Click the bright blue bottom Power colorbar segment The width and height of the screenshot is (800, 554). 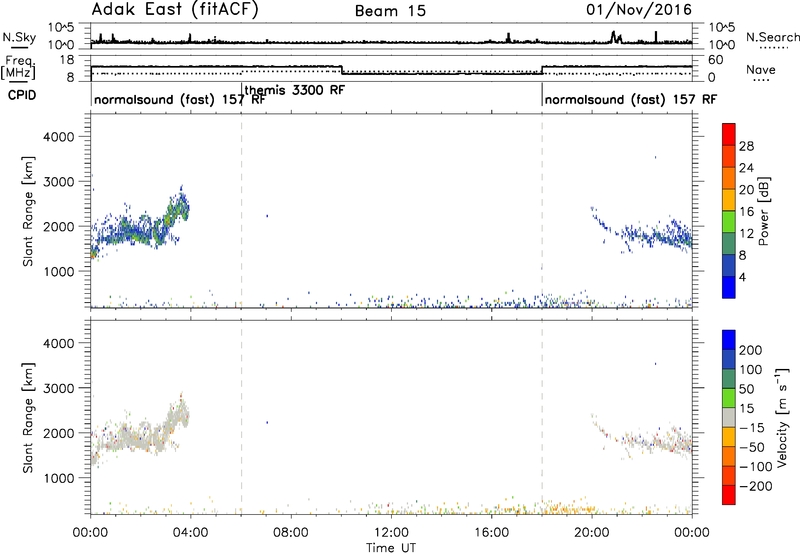tap(729, 287)
